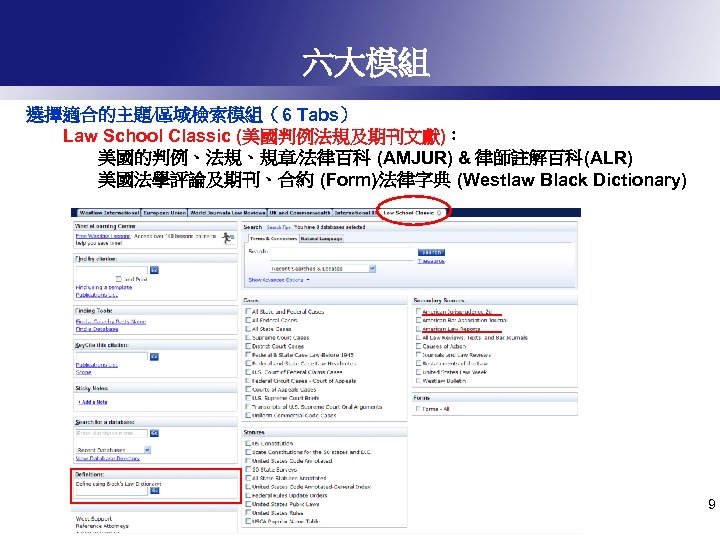720x540 pixels.
Task: Check American Bar Association Journal
Action: click(418, 320)
